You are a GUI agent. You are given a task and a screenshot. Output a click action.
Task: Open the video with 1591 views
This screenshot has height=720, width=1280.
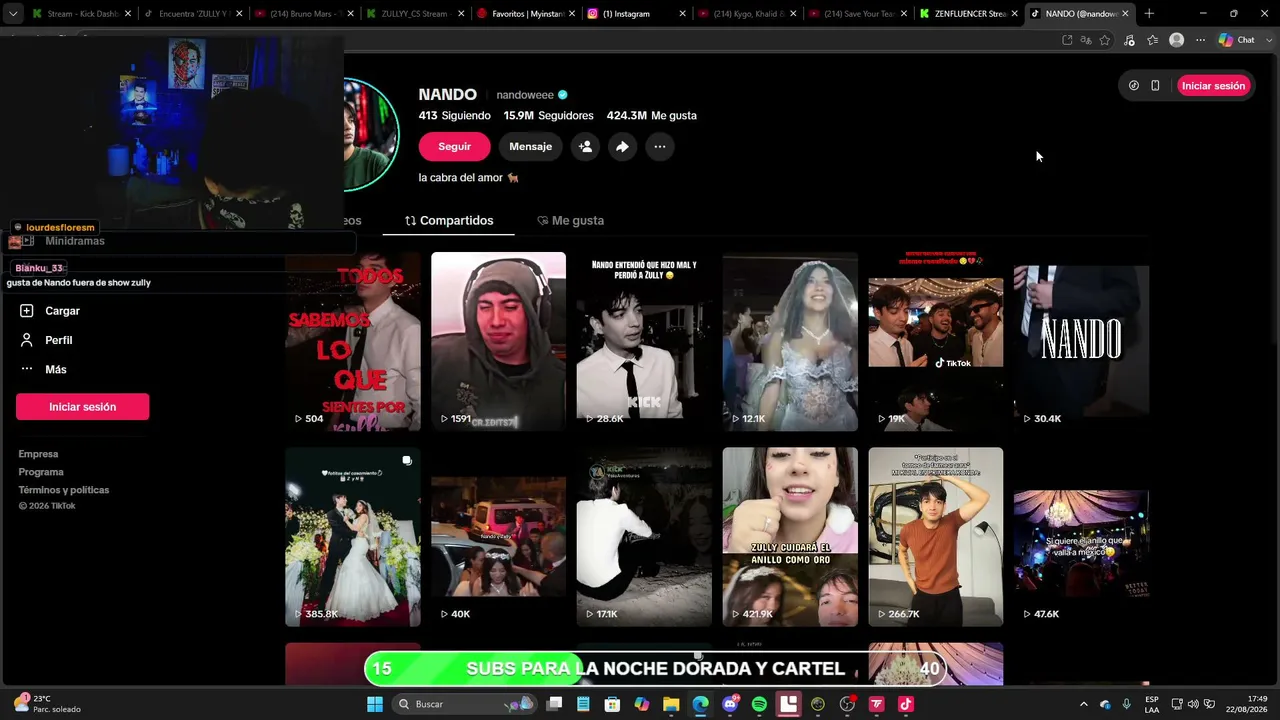498,341
